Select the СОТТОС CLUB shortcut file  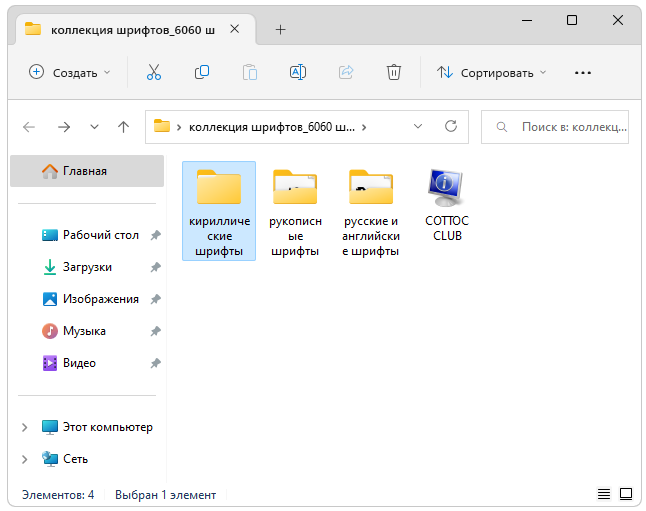coord(447,204)
